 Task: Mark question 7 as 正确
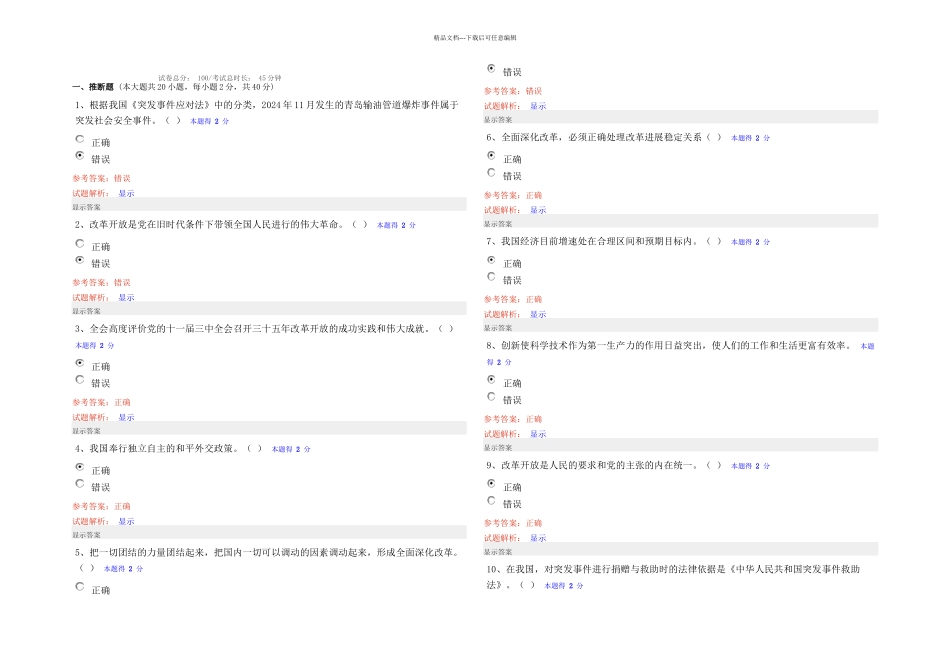pyautogui.click(x=491, y=260)
